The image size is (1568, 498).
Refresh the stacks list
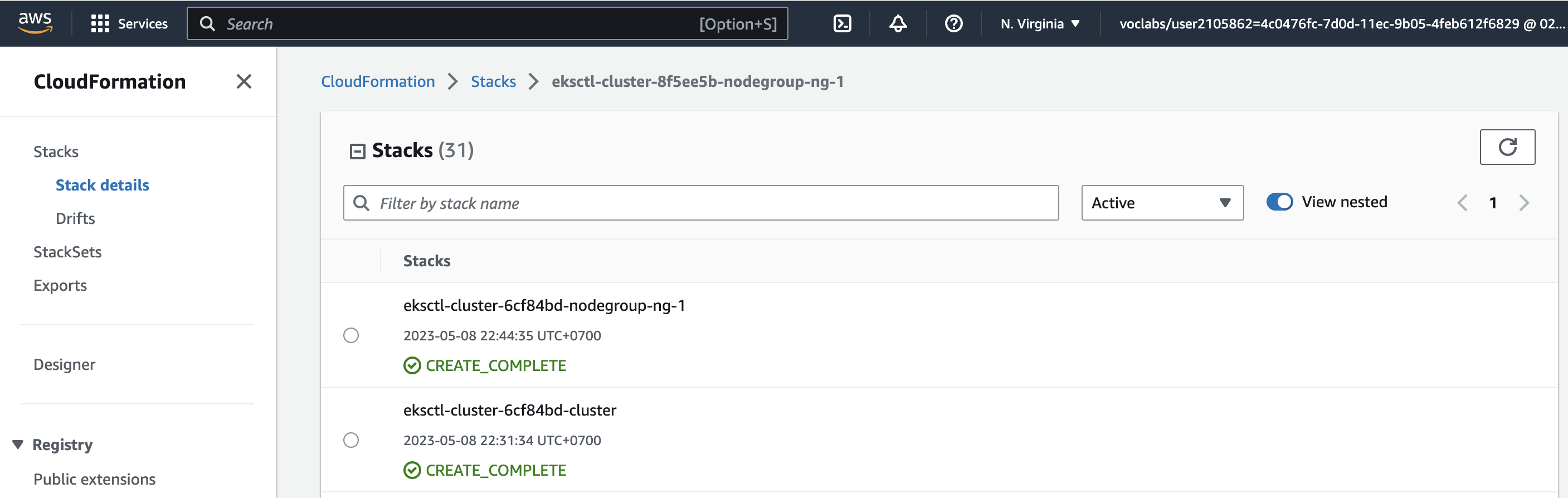point(1507,147)
